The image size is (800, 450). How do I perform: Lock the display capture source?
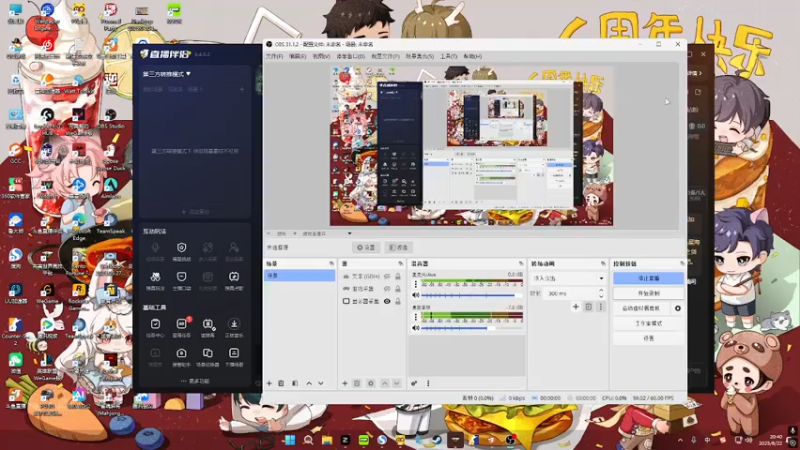(x=398, y=302)
